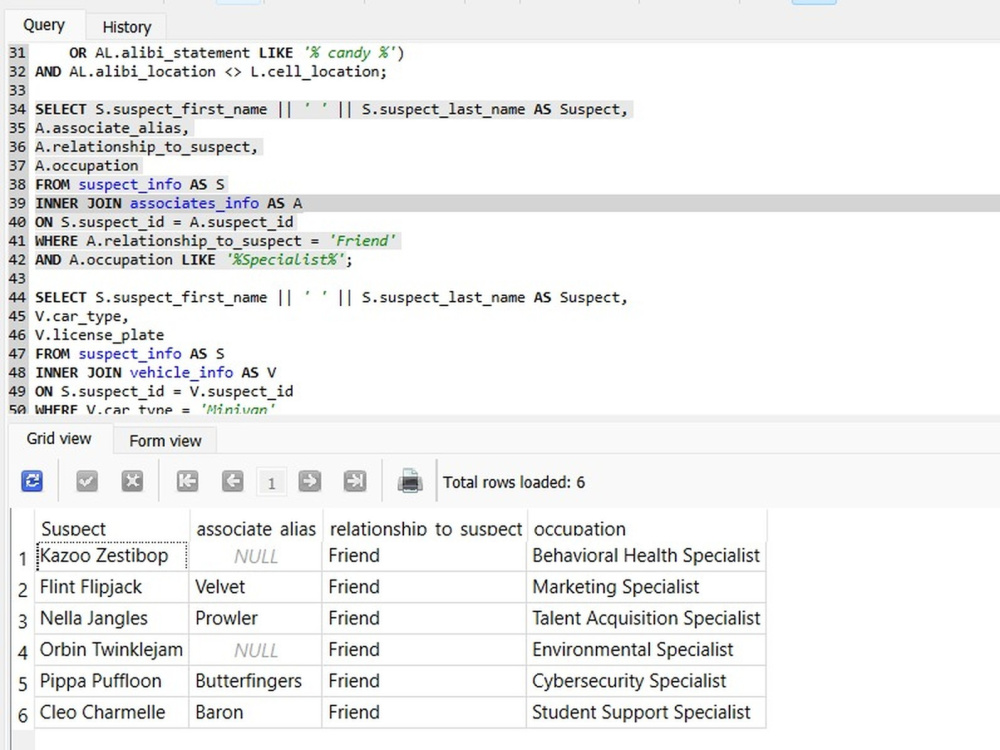
Task: Click the 'Friend' string on line 41
Action: pos(362,240)
